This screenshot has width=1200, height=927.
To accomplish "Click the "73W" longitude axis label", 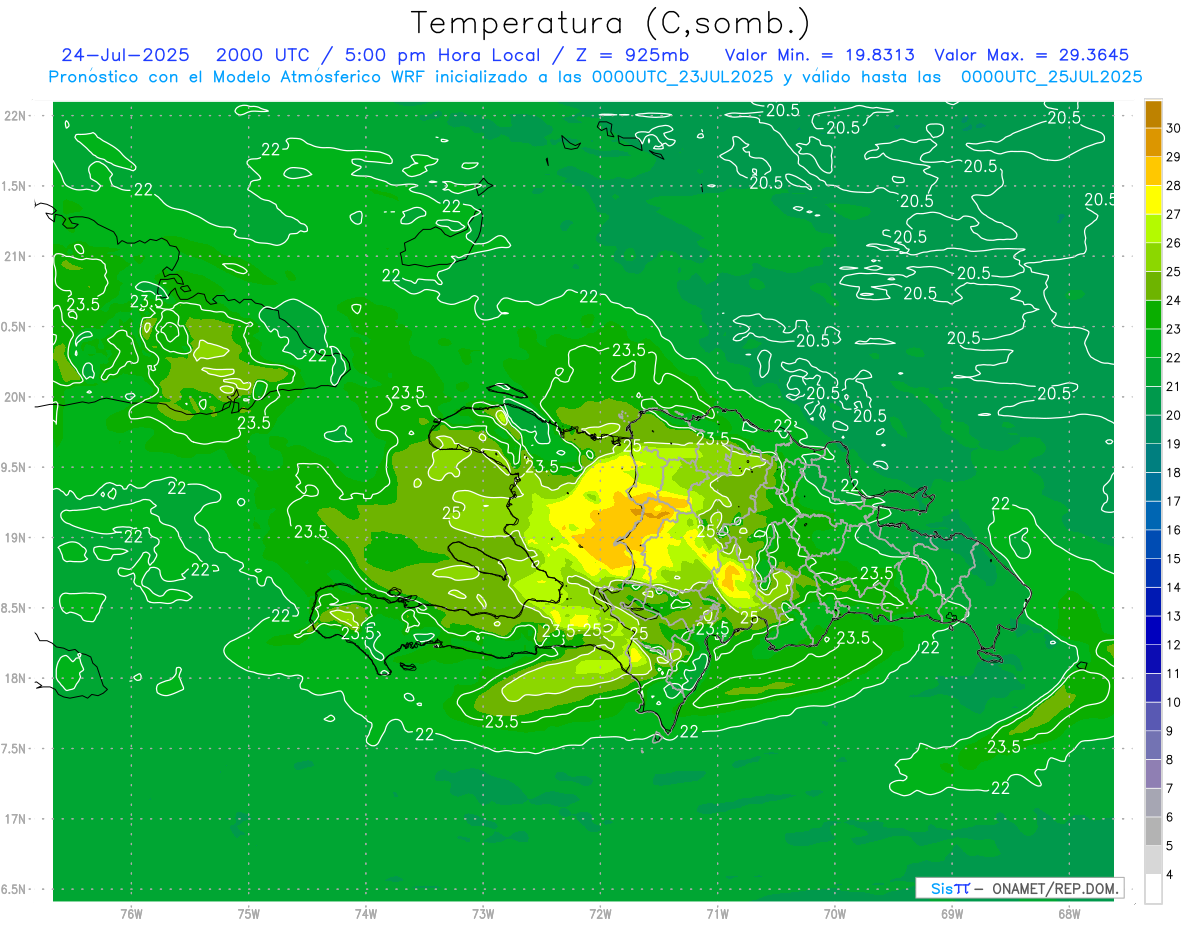I will [x=483, y=913].
